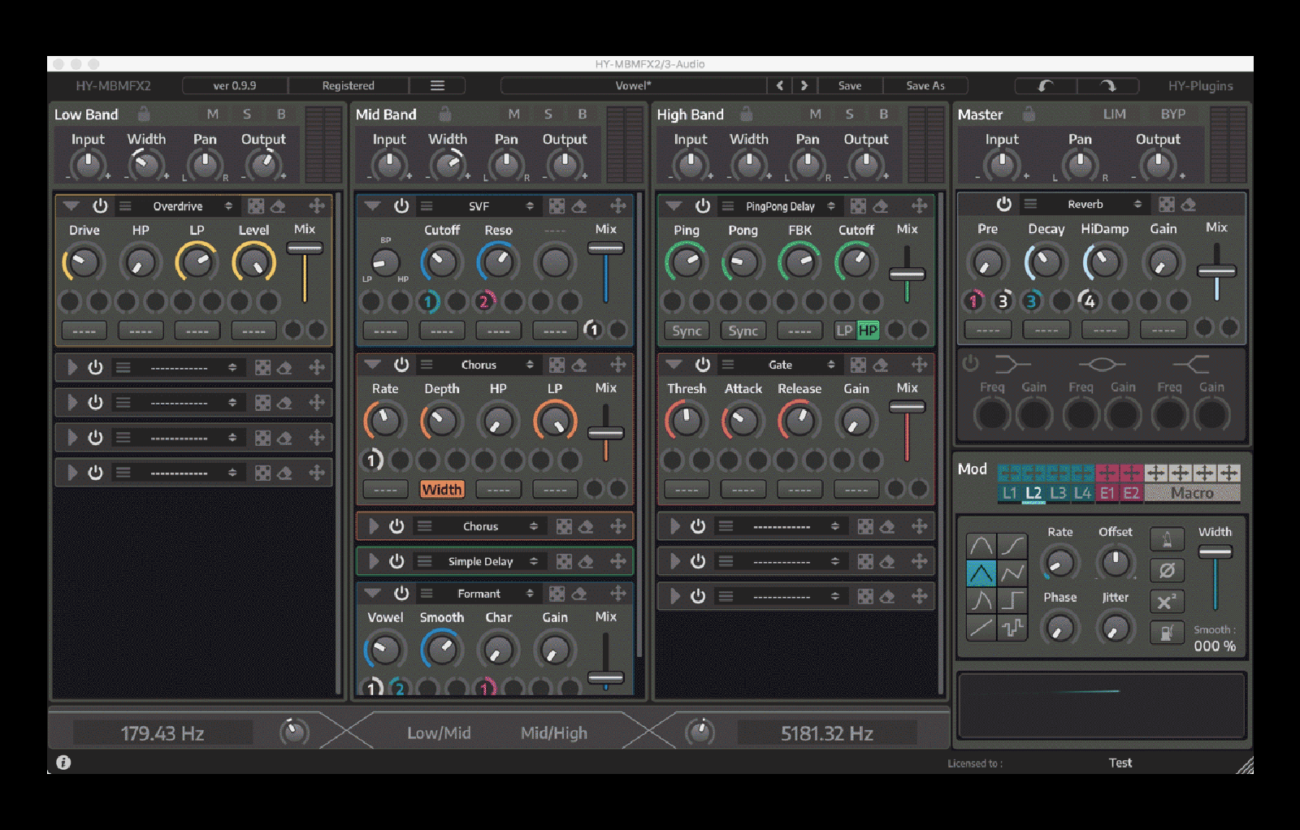The height and width of the screenshot is (830, 1300).
Task: Select the L1 modulation tab
Action: pyautogui.click(x=1010, y=493)
